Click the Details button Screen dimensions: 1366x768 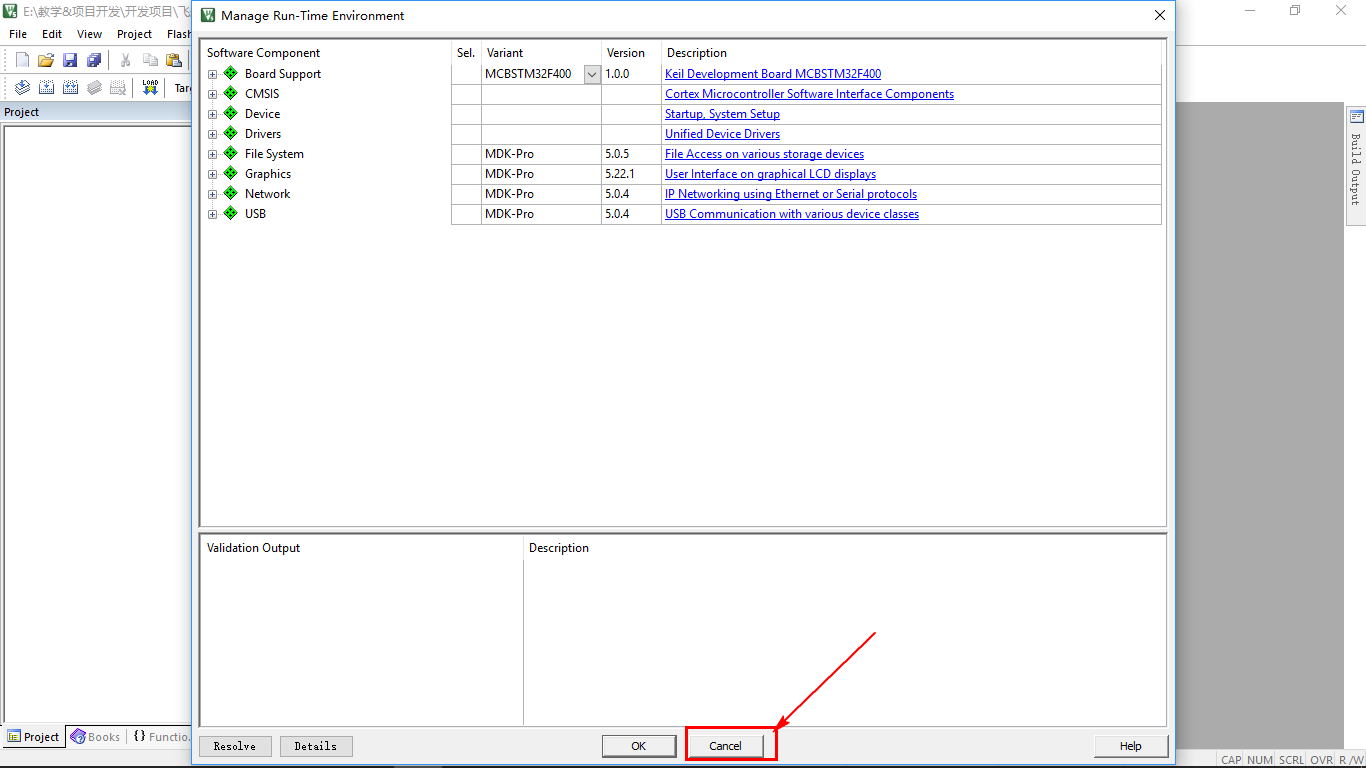pyautogui.click(x=316, y=746)
